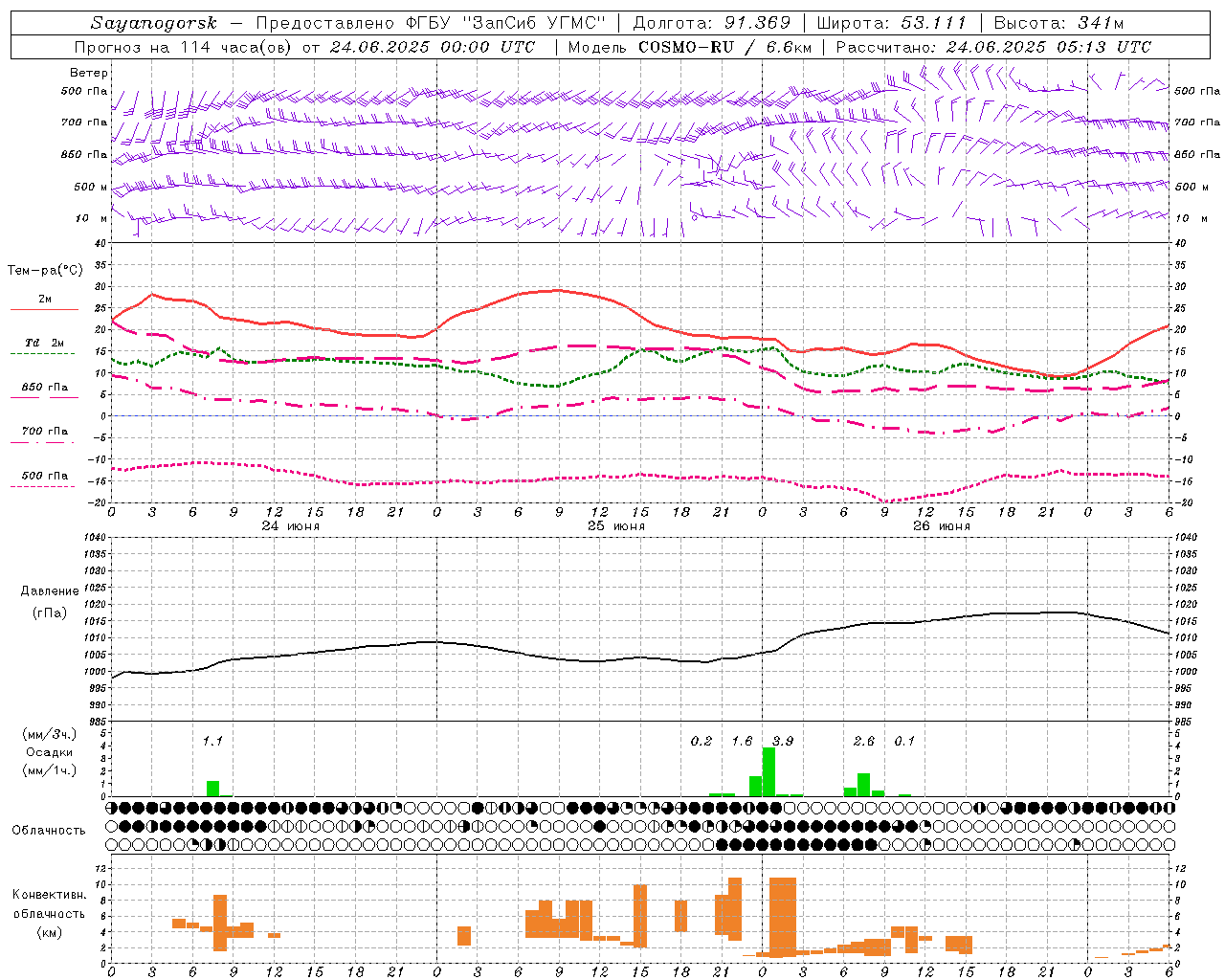Click the tallest green precipitation bar
Viewport: 1225px width, 980px height.
[768, 772]
